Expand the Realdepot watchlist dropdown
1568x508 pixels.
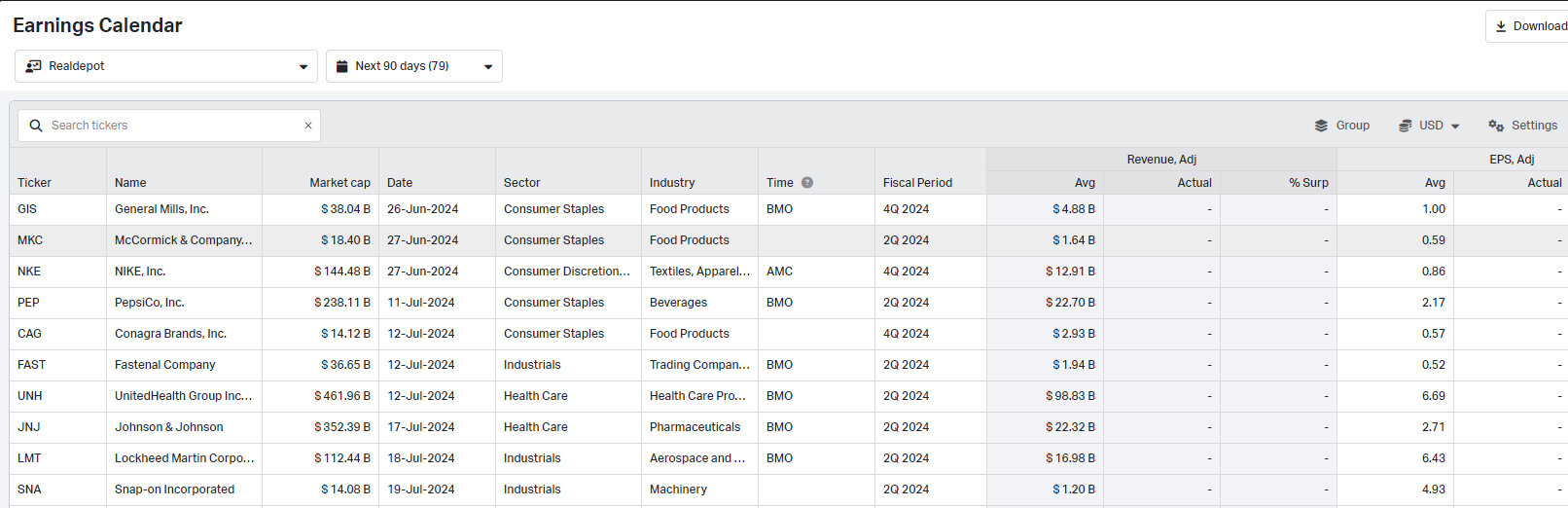coord(303,67)
